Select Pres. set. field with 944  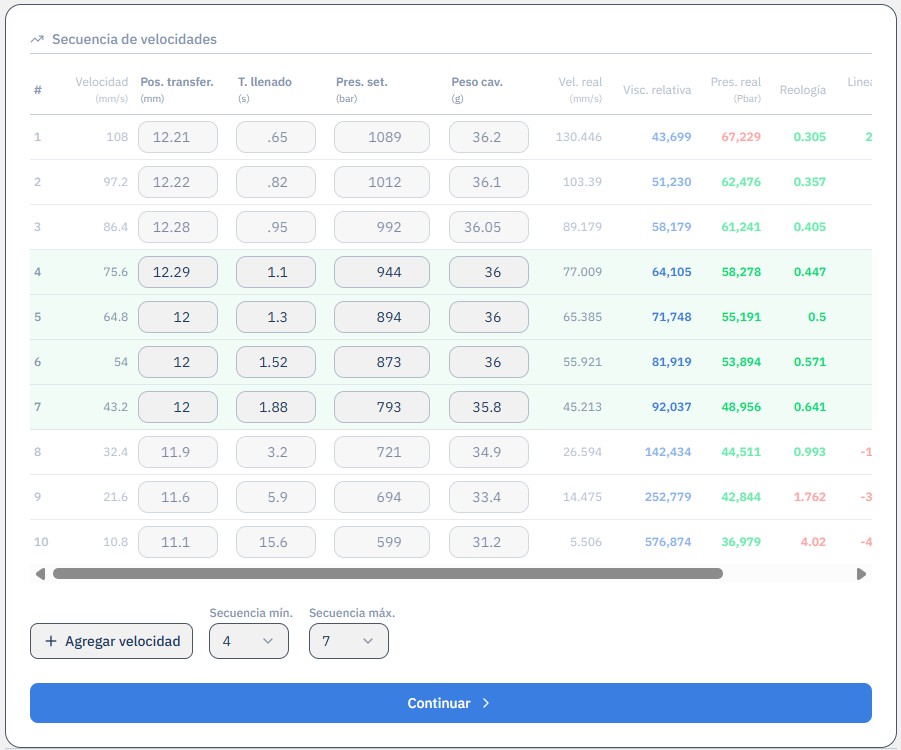click(x=382, y=272)
